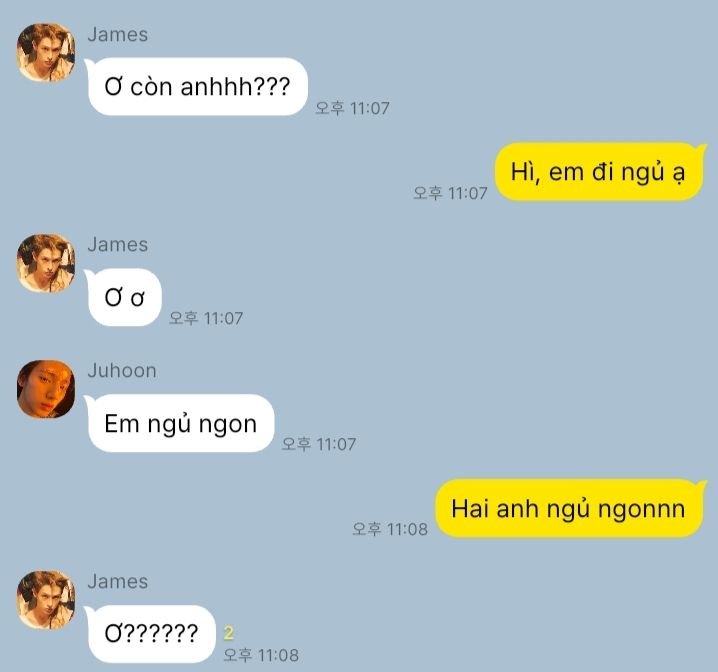The image size is (718, 672).
Task: Tap James's avatar beside 'Ơ??????'
Action: tap(46, 600)
